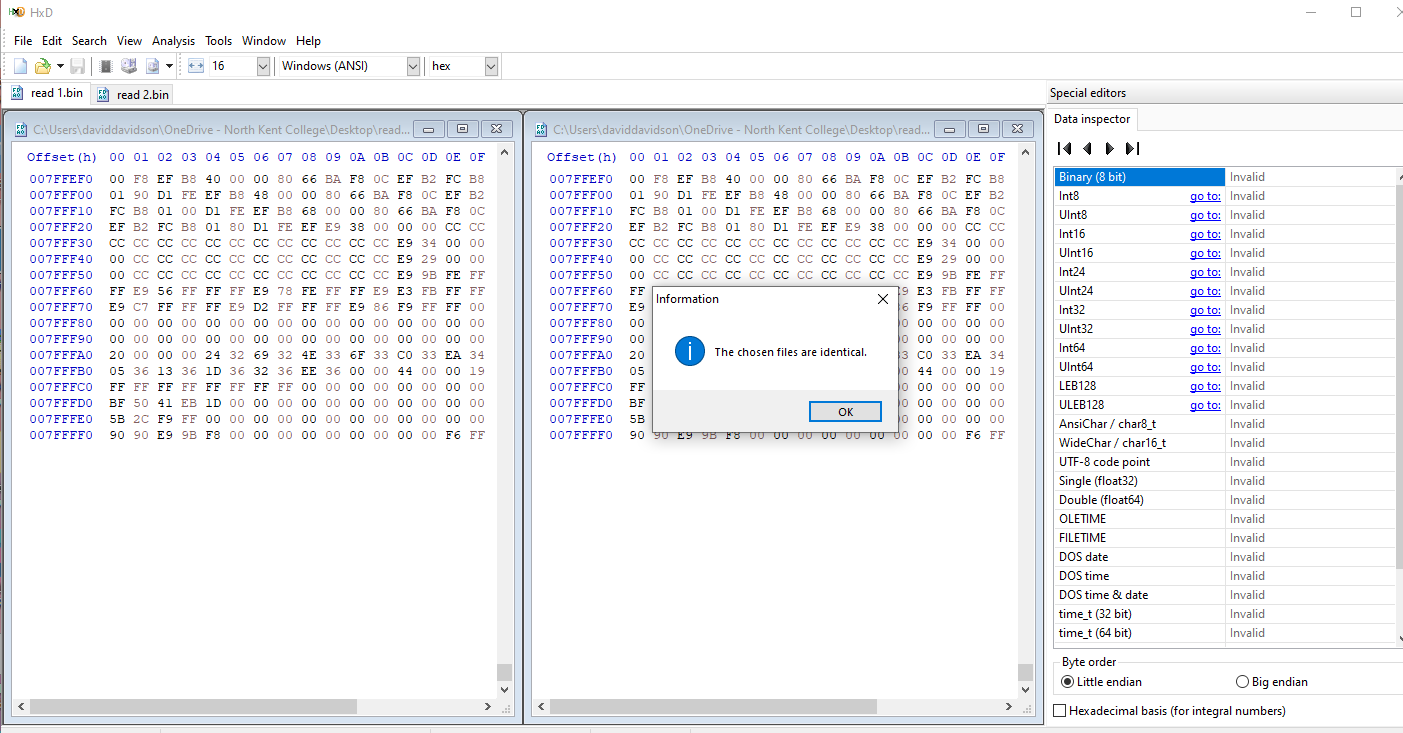Enable Hexadecimal basis for integral numbers

coord(1061,711)
